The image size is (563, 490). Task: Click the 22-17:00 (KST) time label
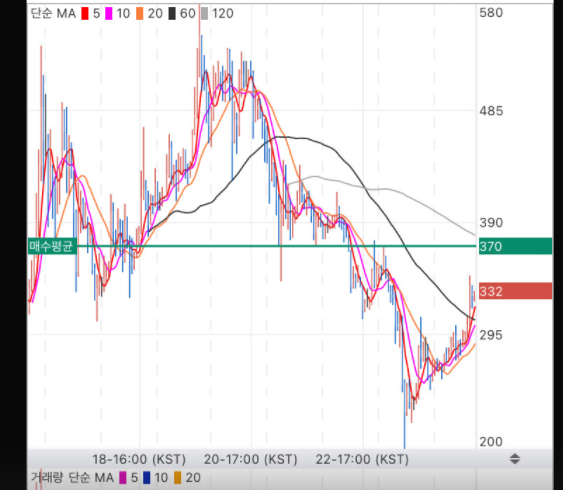[362, 459]
